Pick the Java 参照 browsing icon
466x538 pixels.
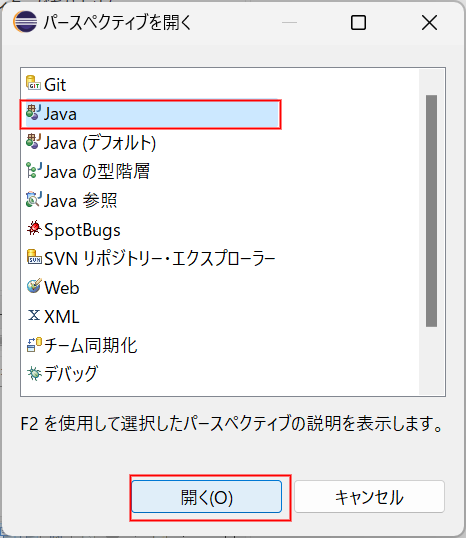[33, 199]
